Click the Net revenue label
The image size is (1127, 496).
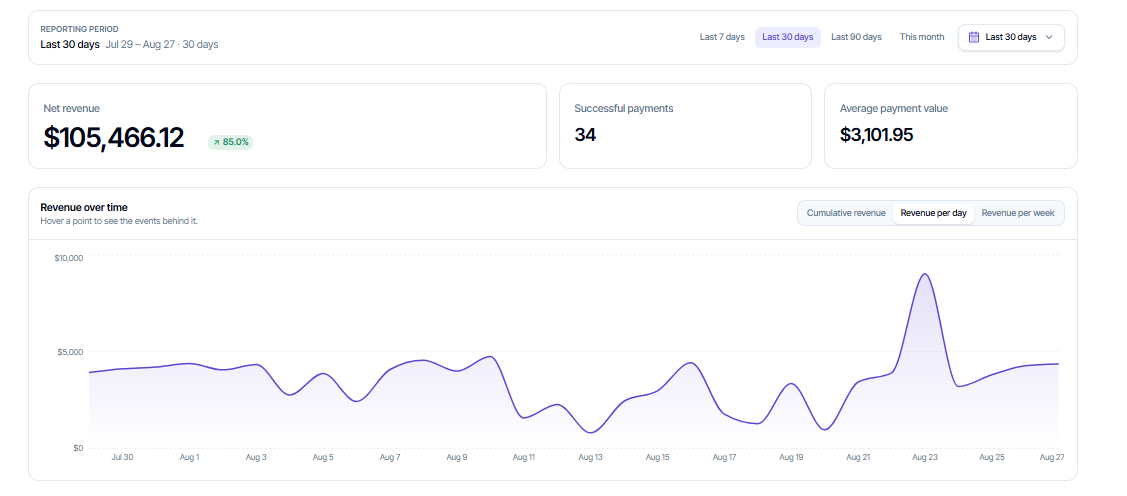coord(71,109)
